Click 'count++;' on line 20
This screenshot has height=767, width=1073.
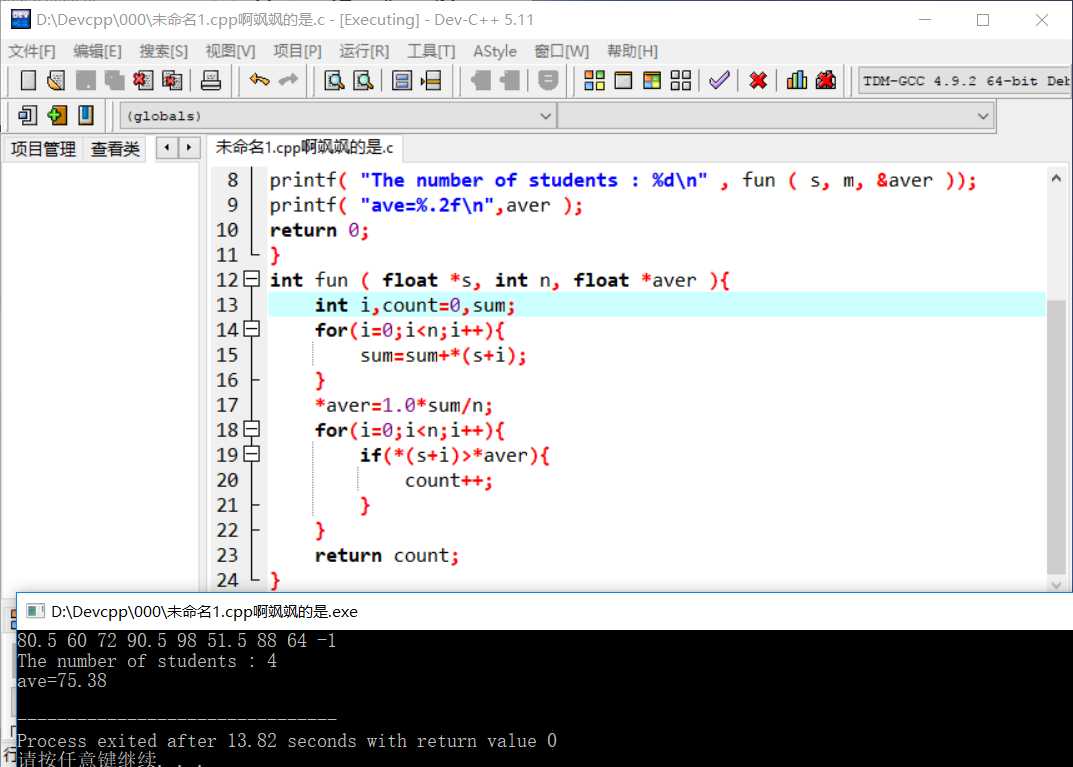tap(448, 480)
